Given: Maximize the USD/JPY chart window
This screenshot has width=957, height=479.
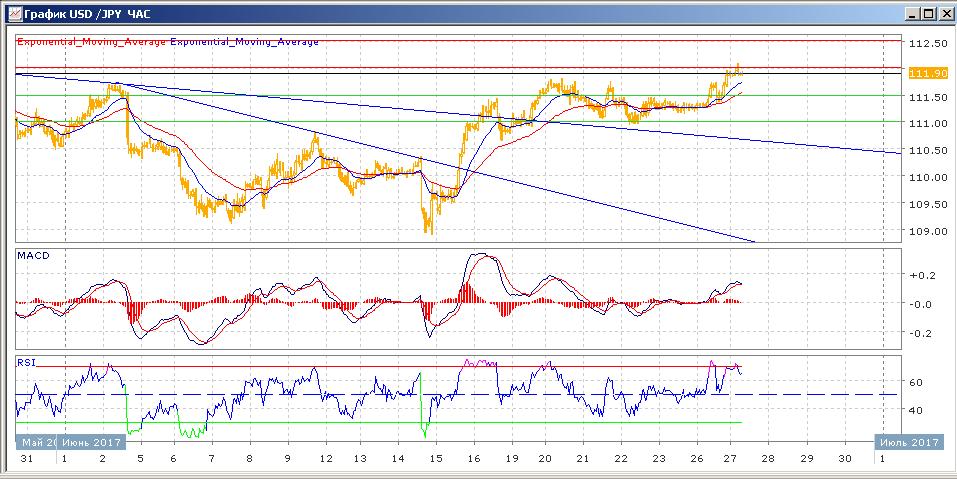Looking at the screenshot, I should point(928,13).
